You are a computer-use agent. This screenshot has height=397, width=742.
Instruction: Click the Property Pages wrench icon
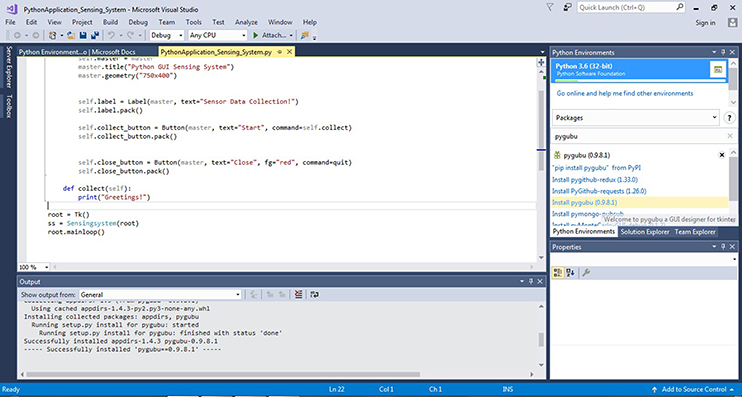[x=586, y=273]
